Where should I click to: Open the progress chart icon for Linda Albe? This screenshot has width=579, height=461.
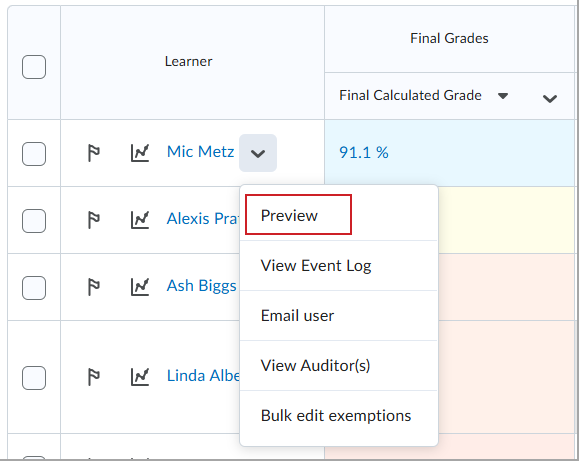[x=140, y=377]
